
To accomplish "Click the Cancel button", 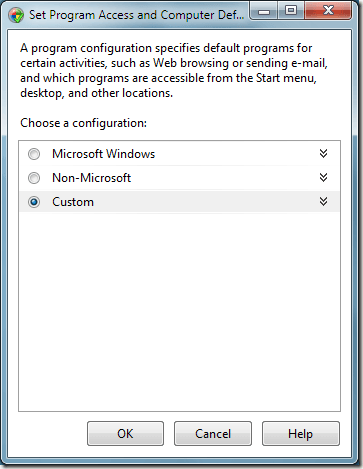I will [213, 434].
